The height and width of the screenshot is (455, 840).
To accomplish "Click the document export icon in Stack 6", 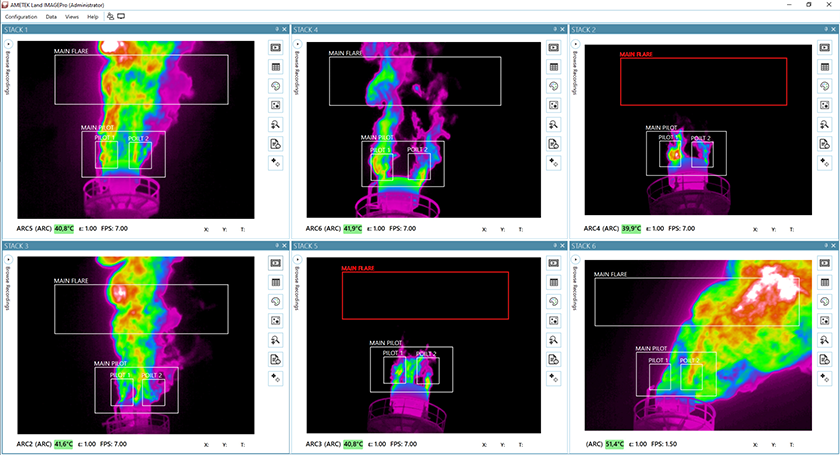I will [x=826, y=359].
